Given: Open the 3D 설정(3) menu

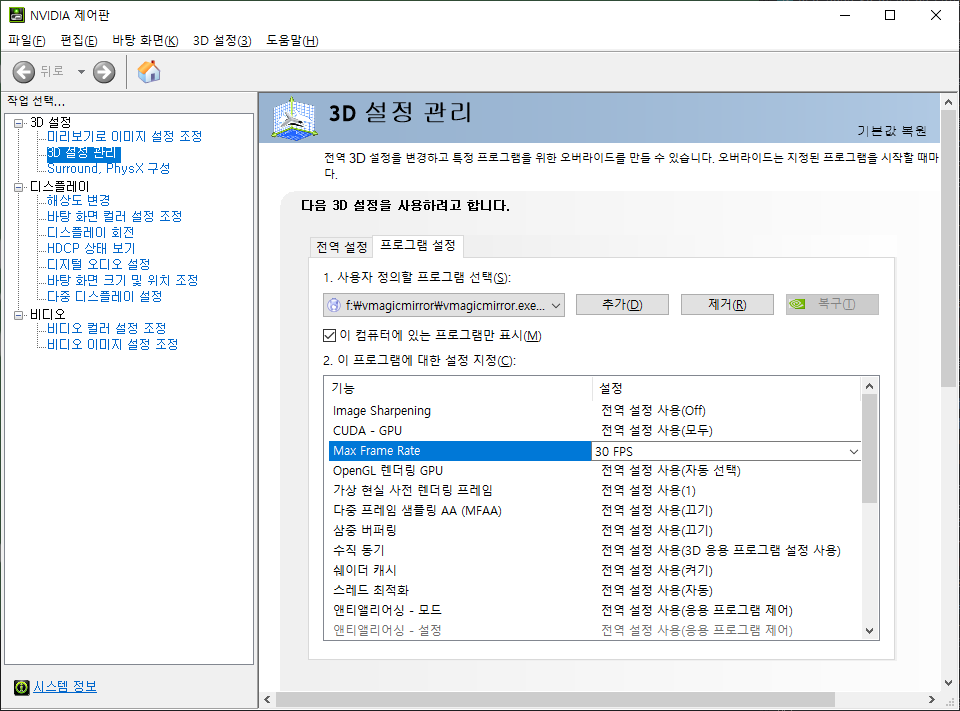Looking at the screenshot, I should [222, 40].
